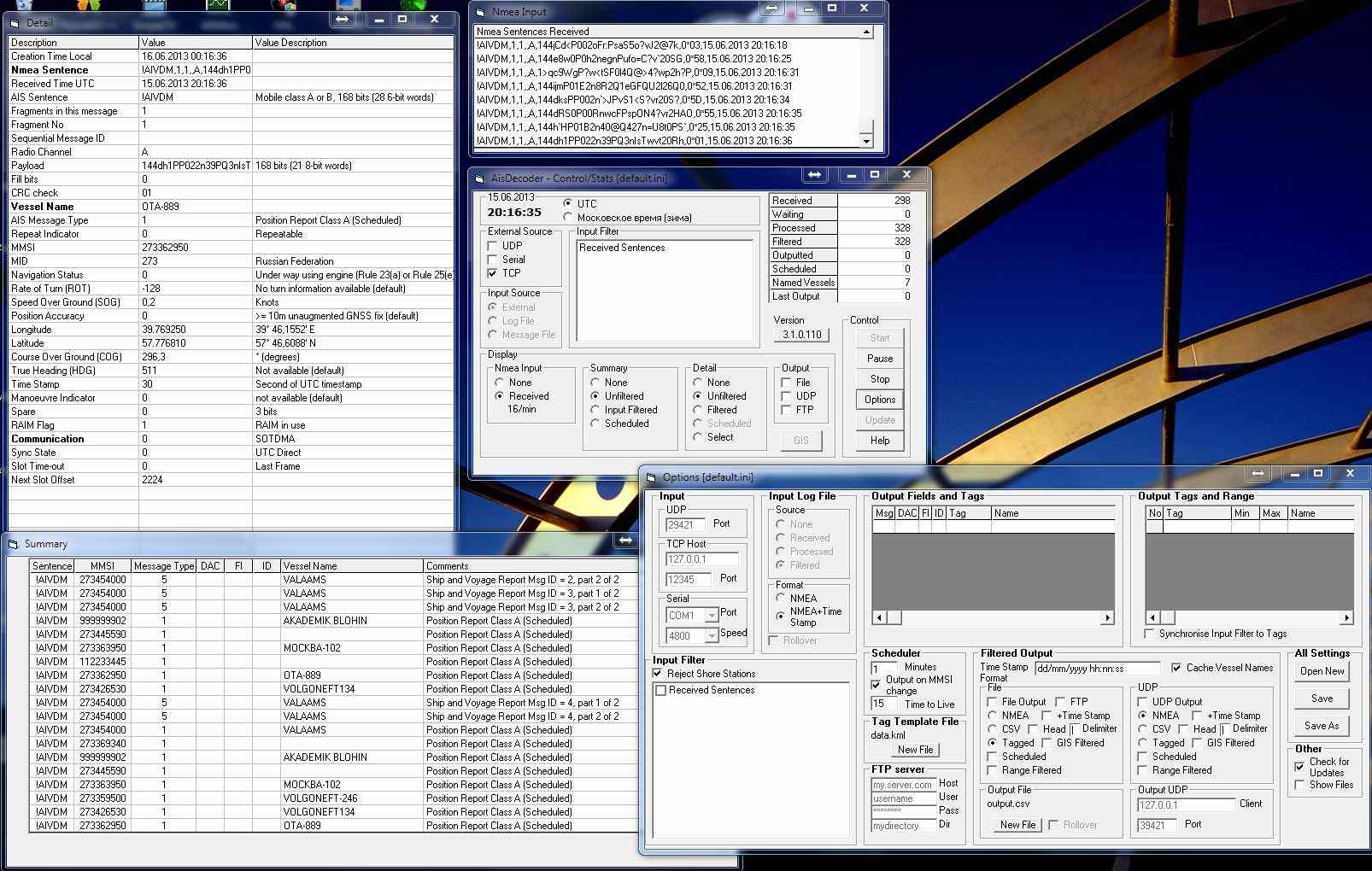1372x871 pixels.
Task: Click Open New in All Settings
Action: coord(1322,671)
